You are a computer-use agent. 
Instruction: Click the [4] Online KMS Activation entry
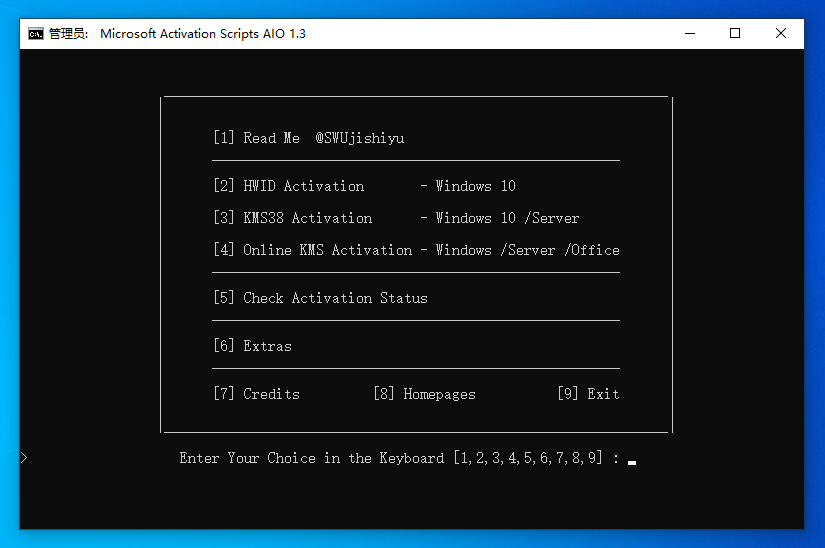pyautogui.click(x=313, y=250)
